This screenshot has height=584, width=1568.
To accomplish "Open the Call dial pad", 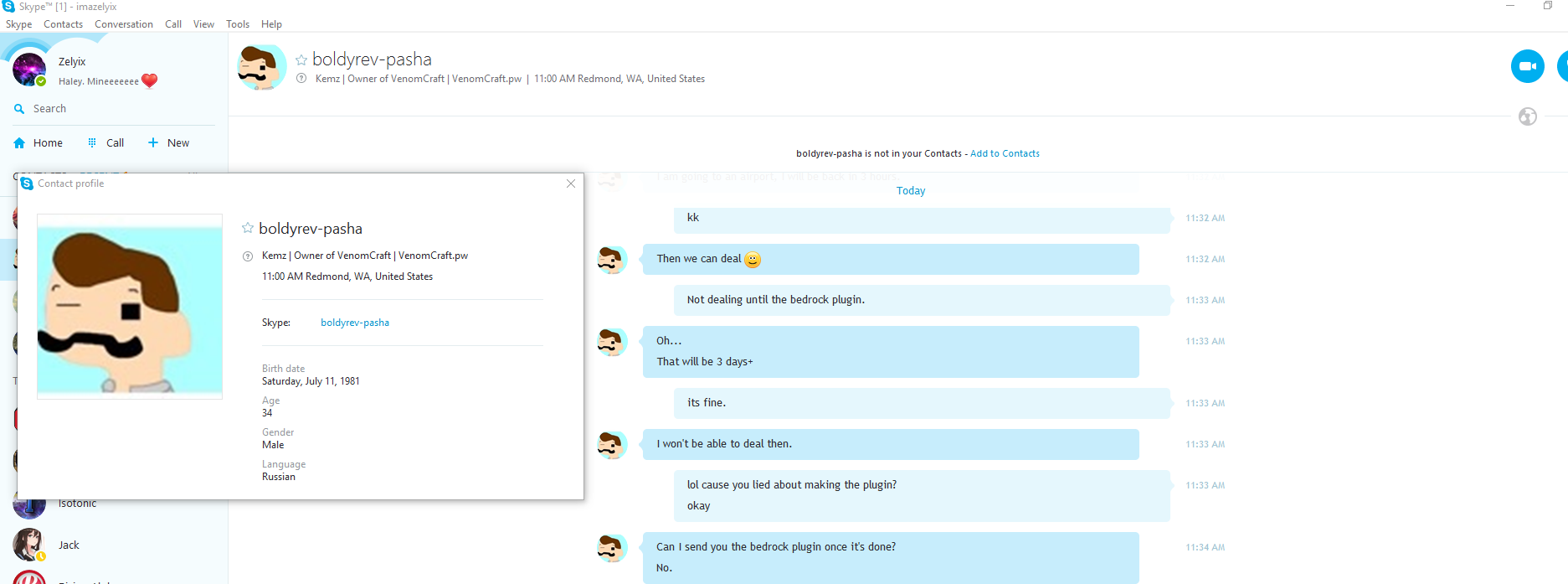I will pos(106,143).
